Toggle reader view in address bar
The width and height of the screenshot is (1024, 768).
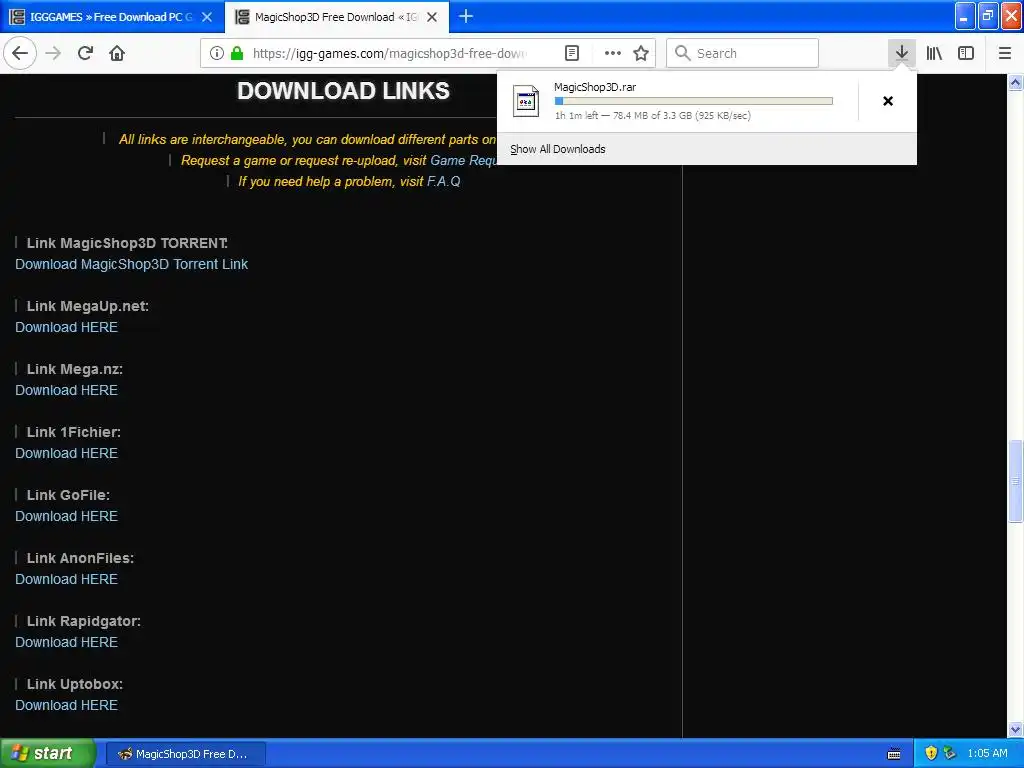point(571,53)
